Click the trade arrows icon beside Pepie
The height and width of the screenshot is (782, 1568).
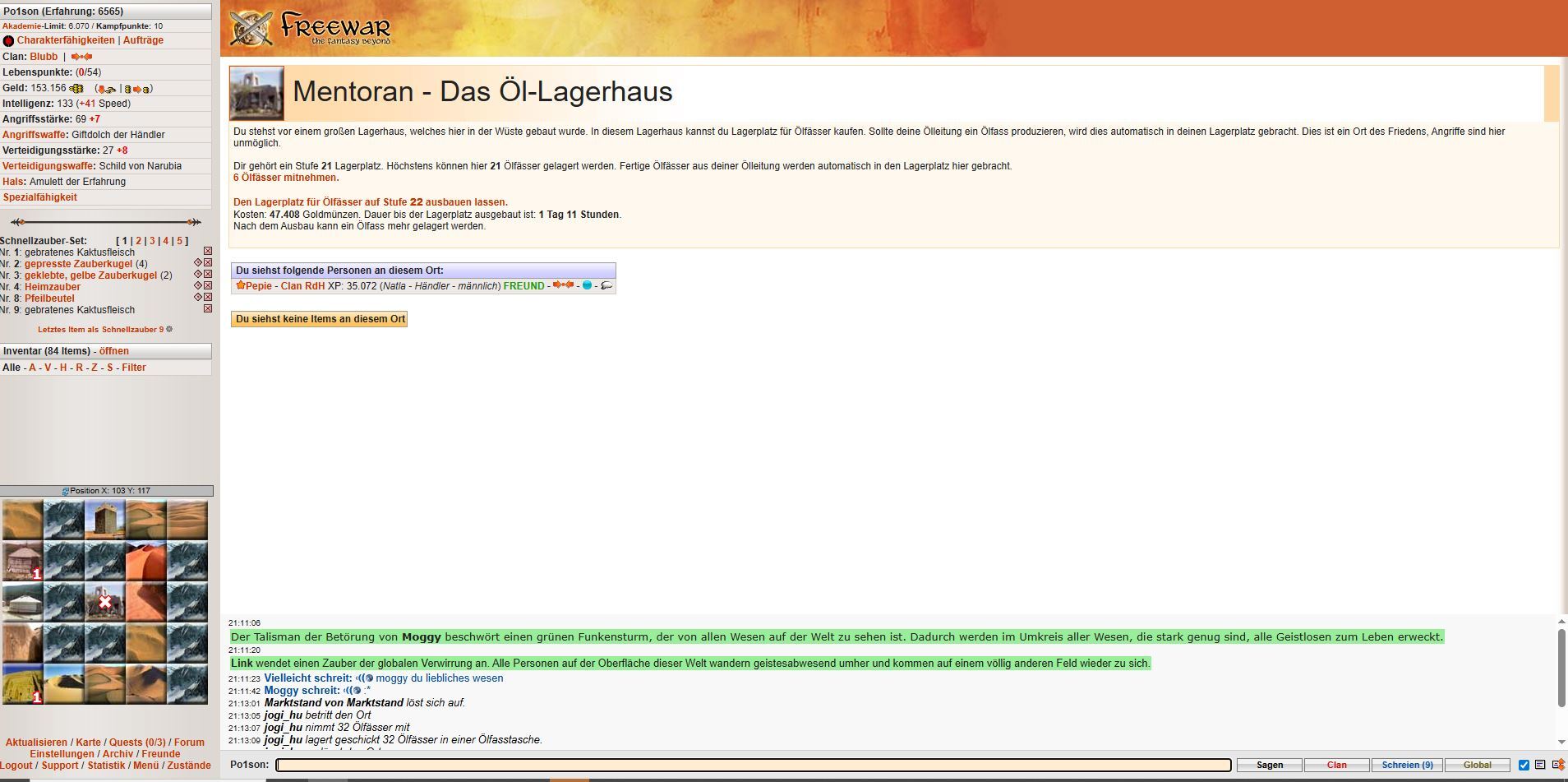coord(563,285)
